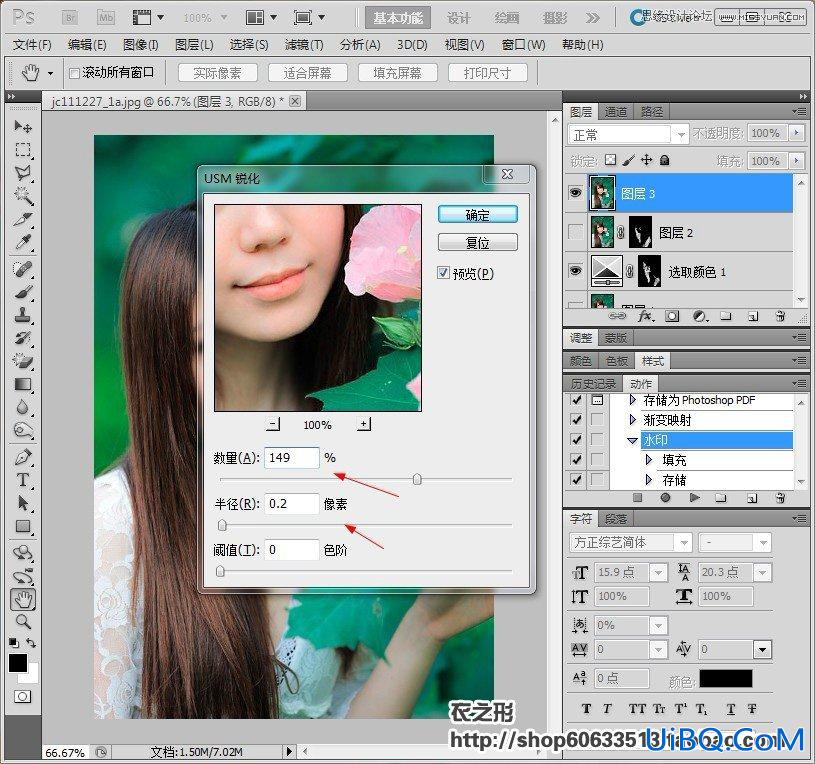Toggle checkmark for 渐变映射 action
This screenshot has height=764, width=815.
tap(576, 419)
